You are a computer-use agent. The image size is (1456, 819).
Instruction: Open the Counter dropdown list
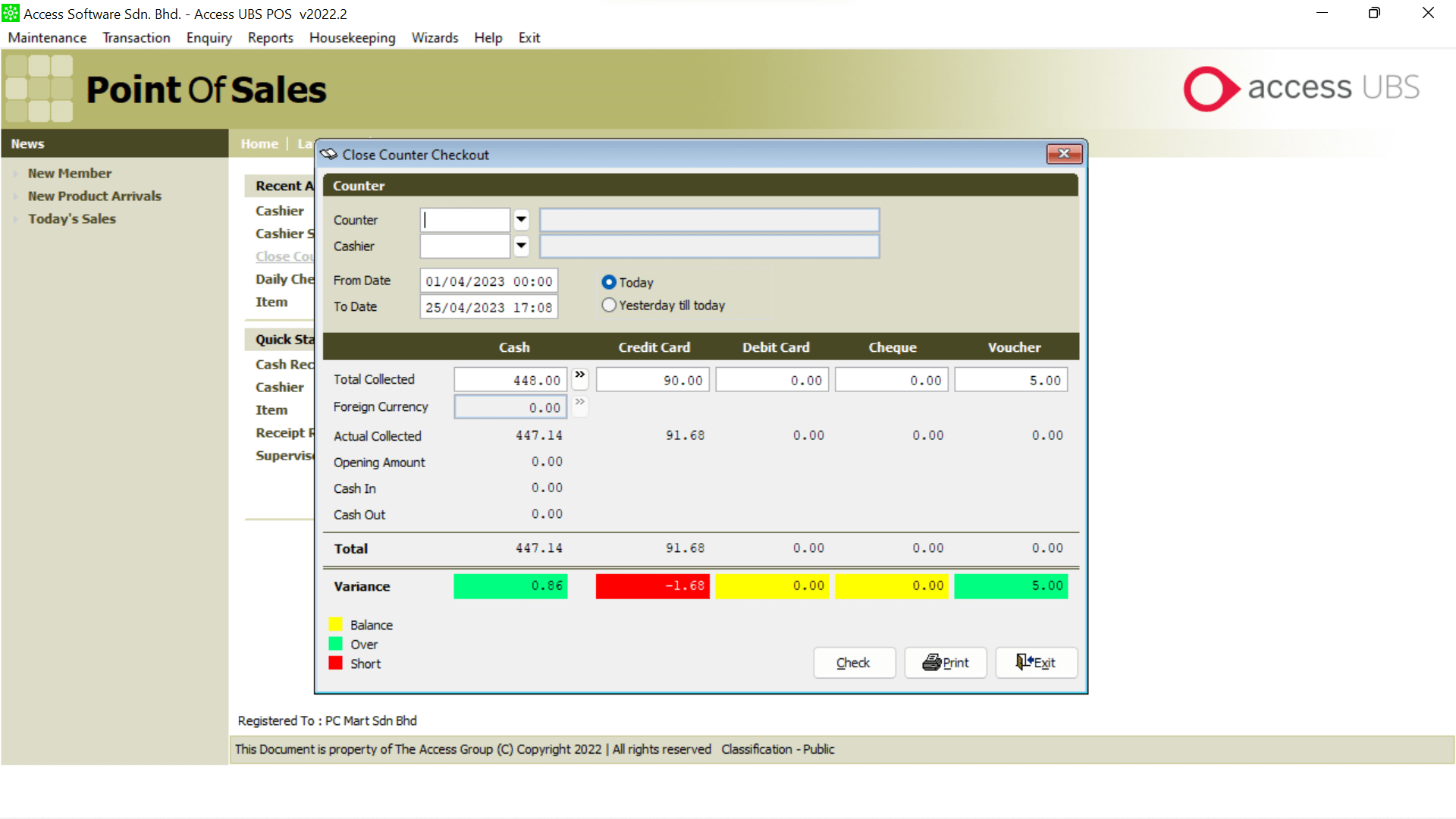click(x=521, y=220)
